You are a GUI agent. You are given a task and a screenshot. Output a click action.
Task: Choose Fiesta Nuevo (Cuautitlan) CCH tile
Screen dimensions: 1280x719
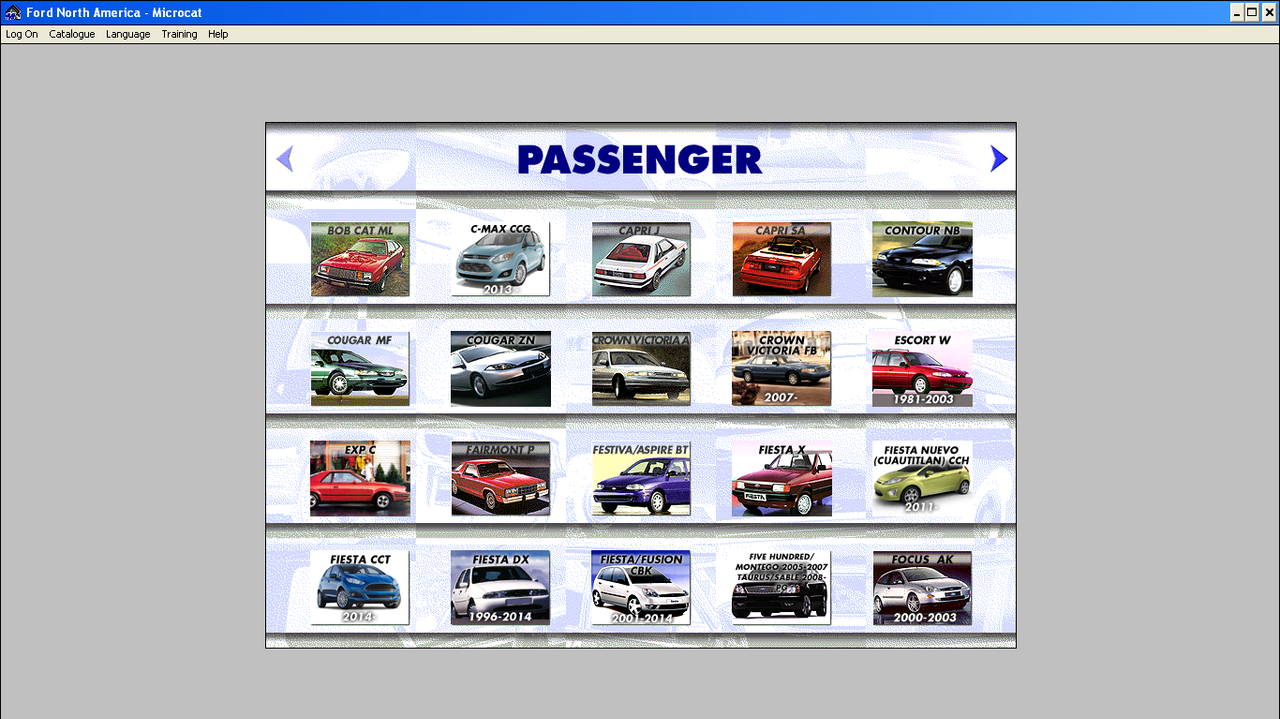click(922, 478)
